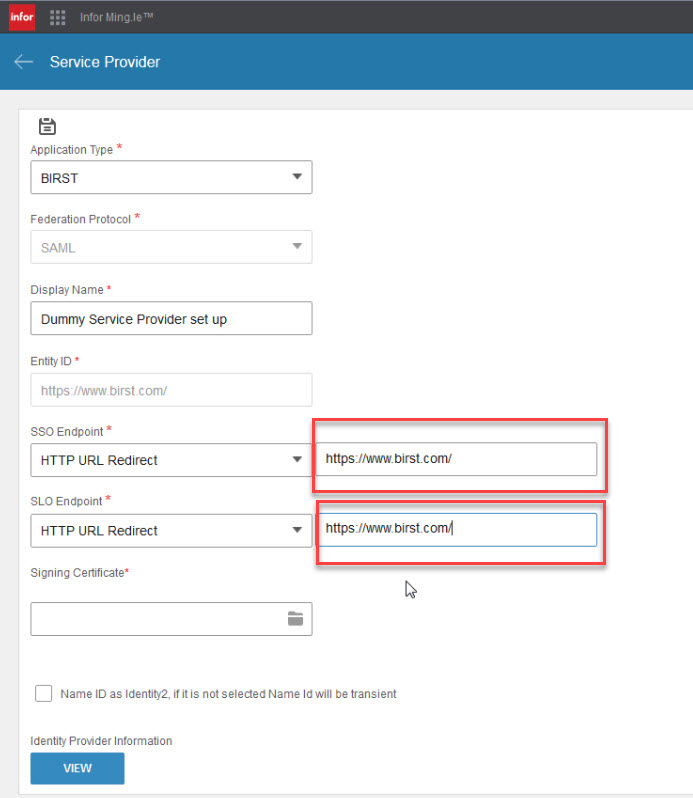This screenshot has height=798, width=693.
Task: Enable Name ID as Identity2 checkbox
Action: [x=44, y=693]
